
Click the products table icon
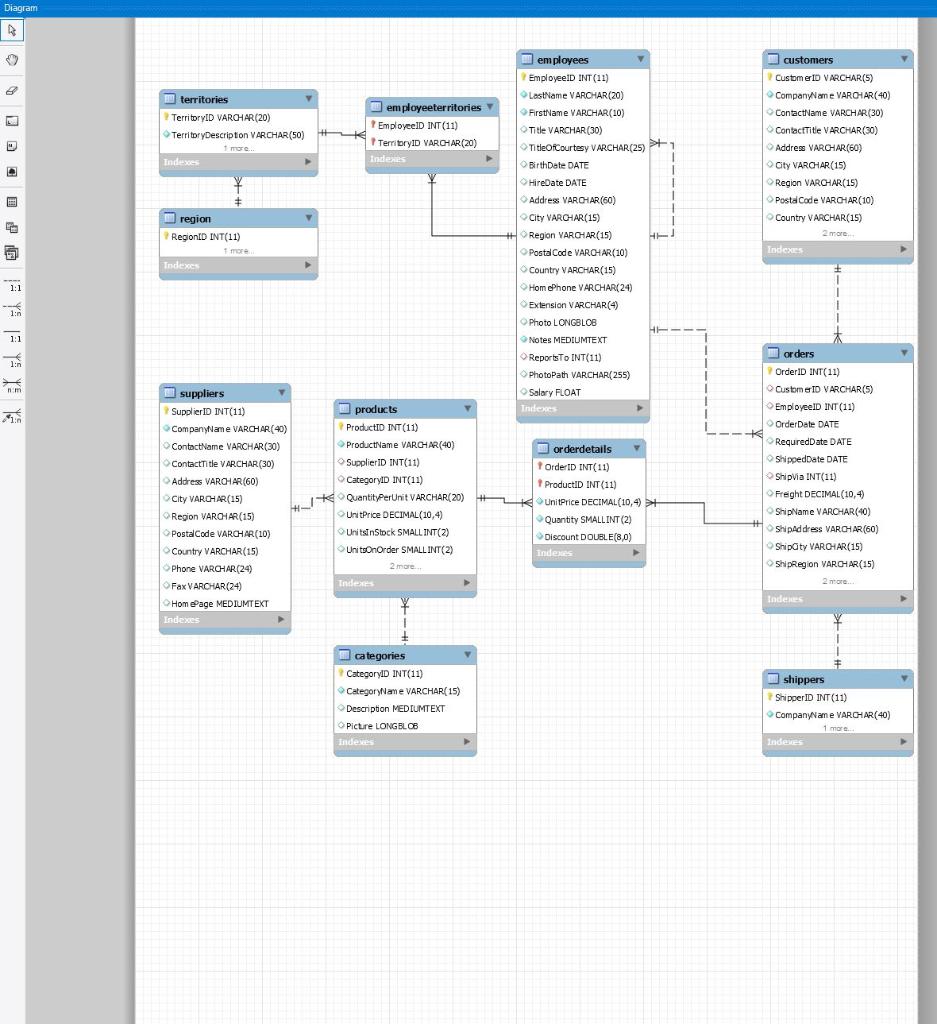click(x=345, y=409)
